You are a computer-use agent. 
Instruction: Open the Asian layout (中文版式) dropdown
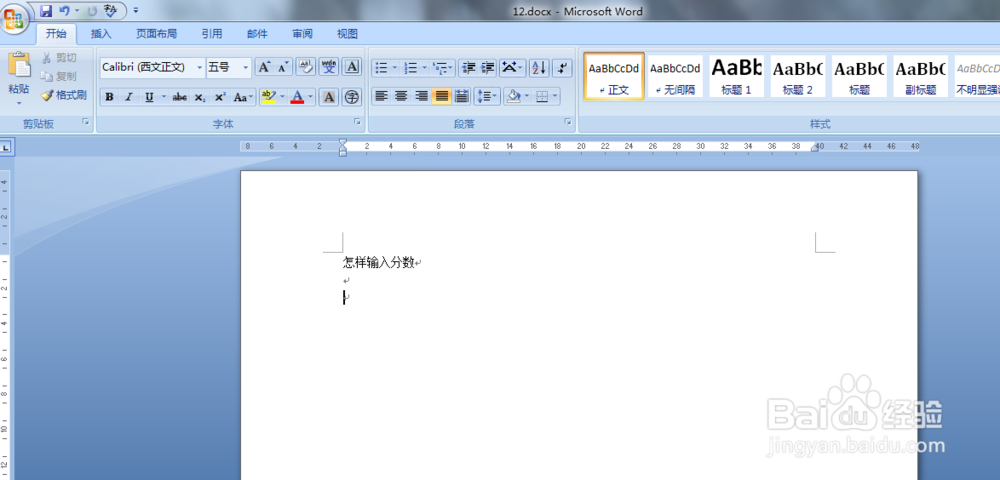512,67
